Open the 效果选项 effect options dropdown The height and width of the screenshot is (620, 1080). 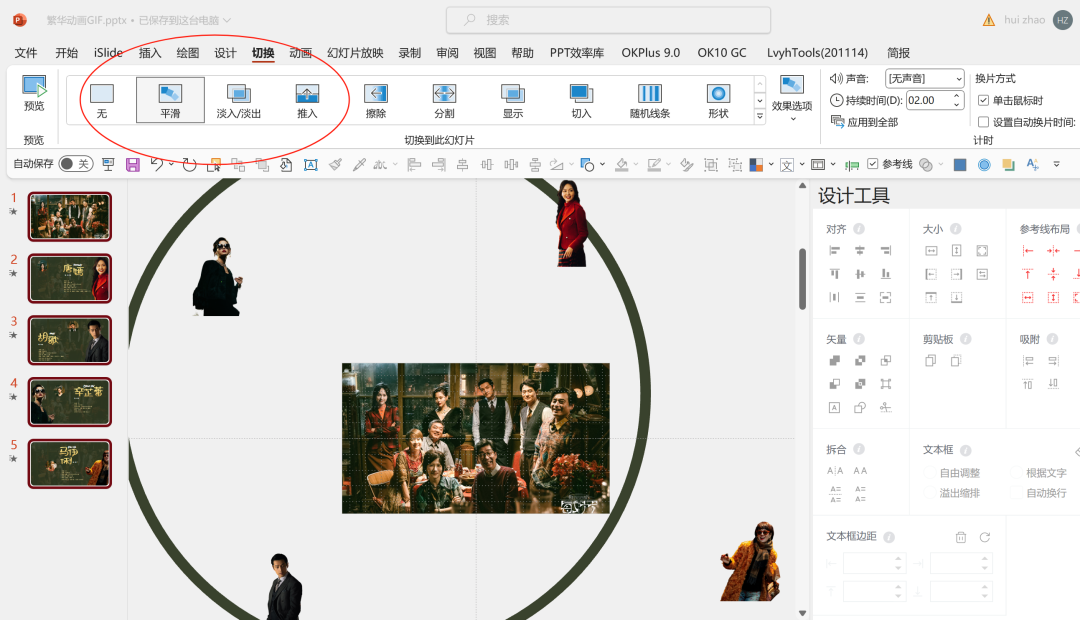pyautogui.click(x=792, y=99)
